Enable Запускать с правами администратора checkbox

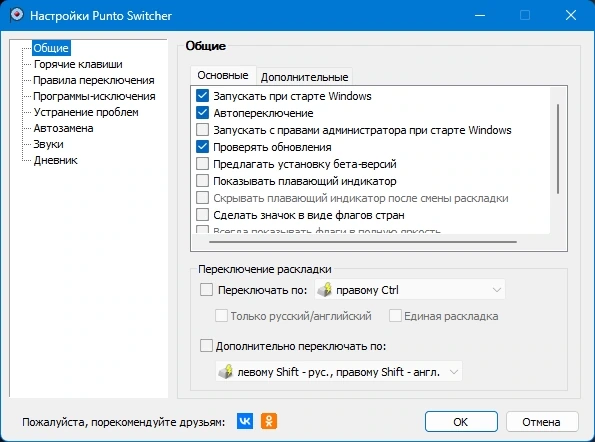coord(202,130)
